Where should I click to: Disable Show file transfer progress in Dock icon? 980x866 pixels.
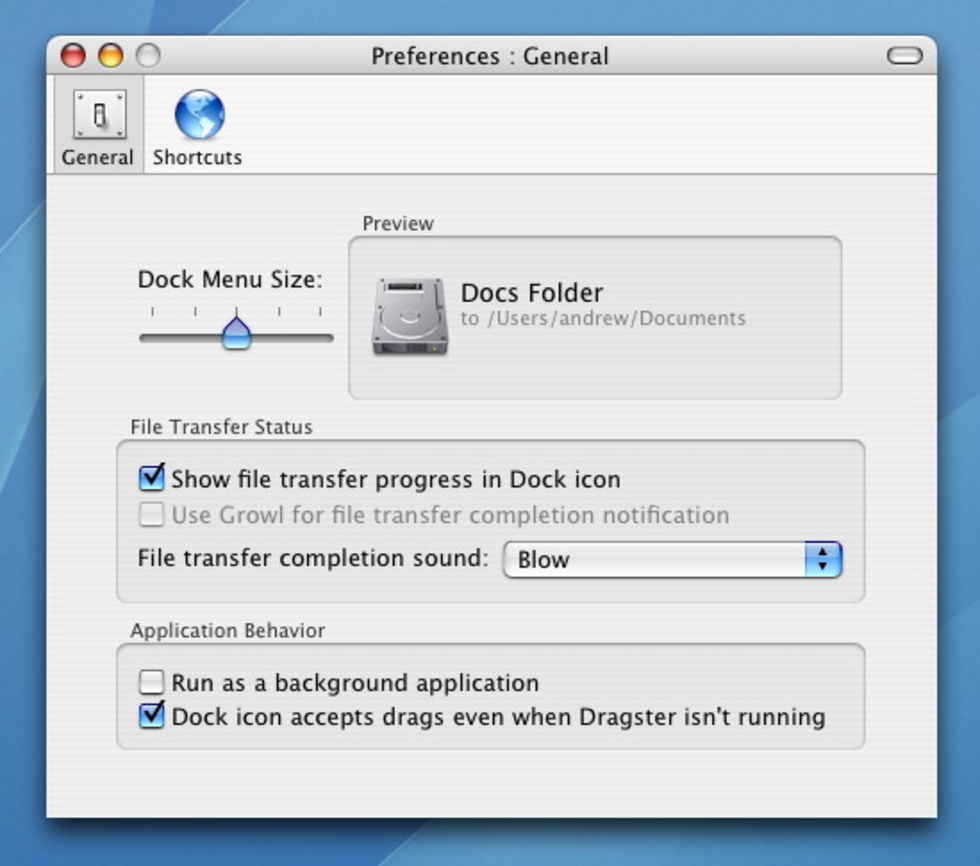[x=152, y=478]
